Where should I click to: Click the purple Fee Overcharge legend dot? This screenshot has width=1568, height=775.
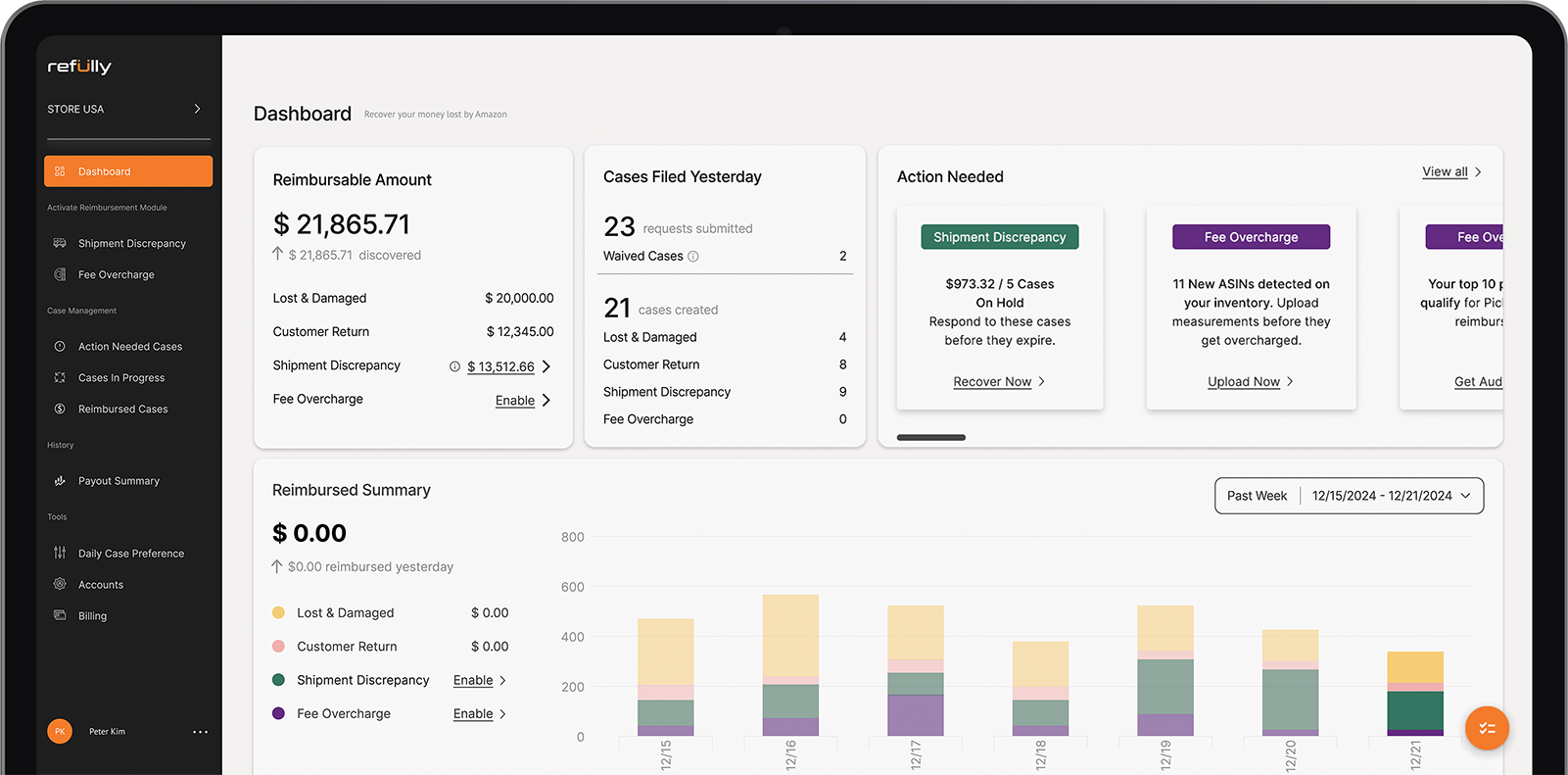click(278, 713)
